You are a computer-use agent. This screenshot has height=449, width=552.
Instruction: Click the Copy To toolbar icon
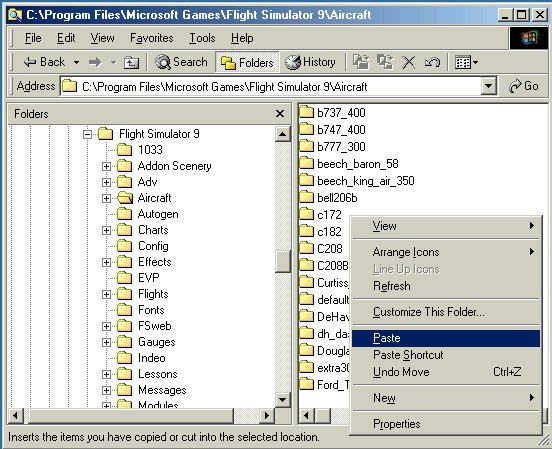[385, 62]
